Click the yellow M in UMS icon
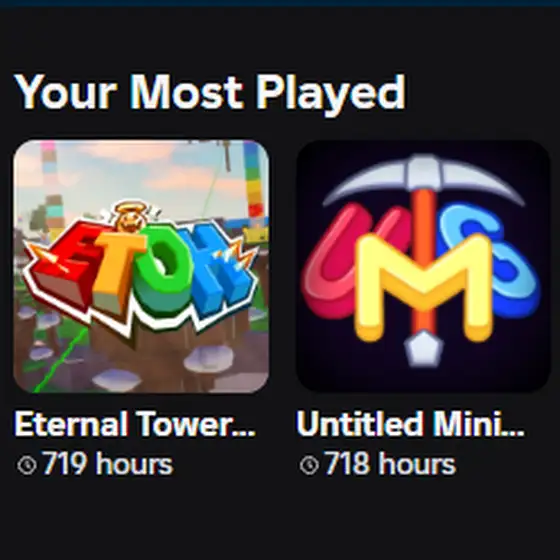560x560 pixels. pos(424,288)
